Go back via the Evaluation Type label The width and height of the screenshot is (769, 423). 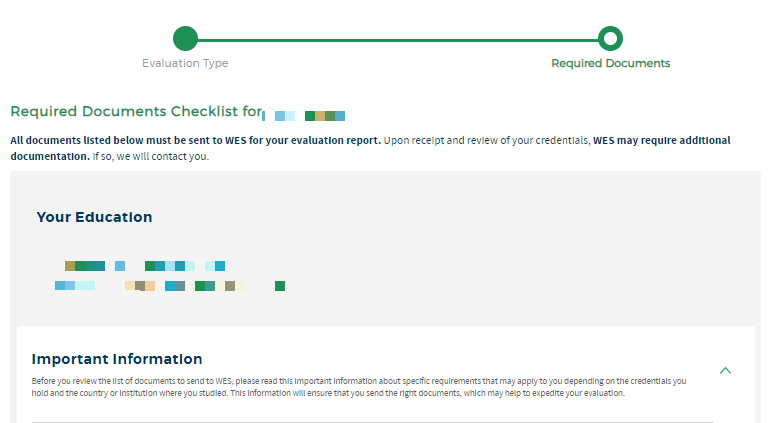(185, 63)
